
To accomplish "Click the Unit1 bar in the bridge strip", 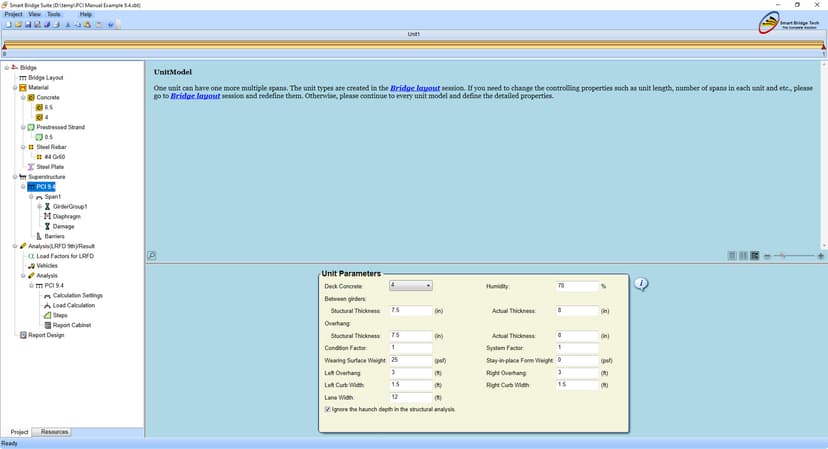I will pos(413,45).
